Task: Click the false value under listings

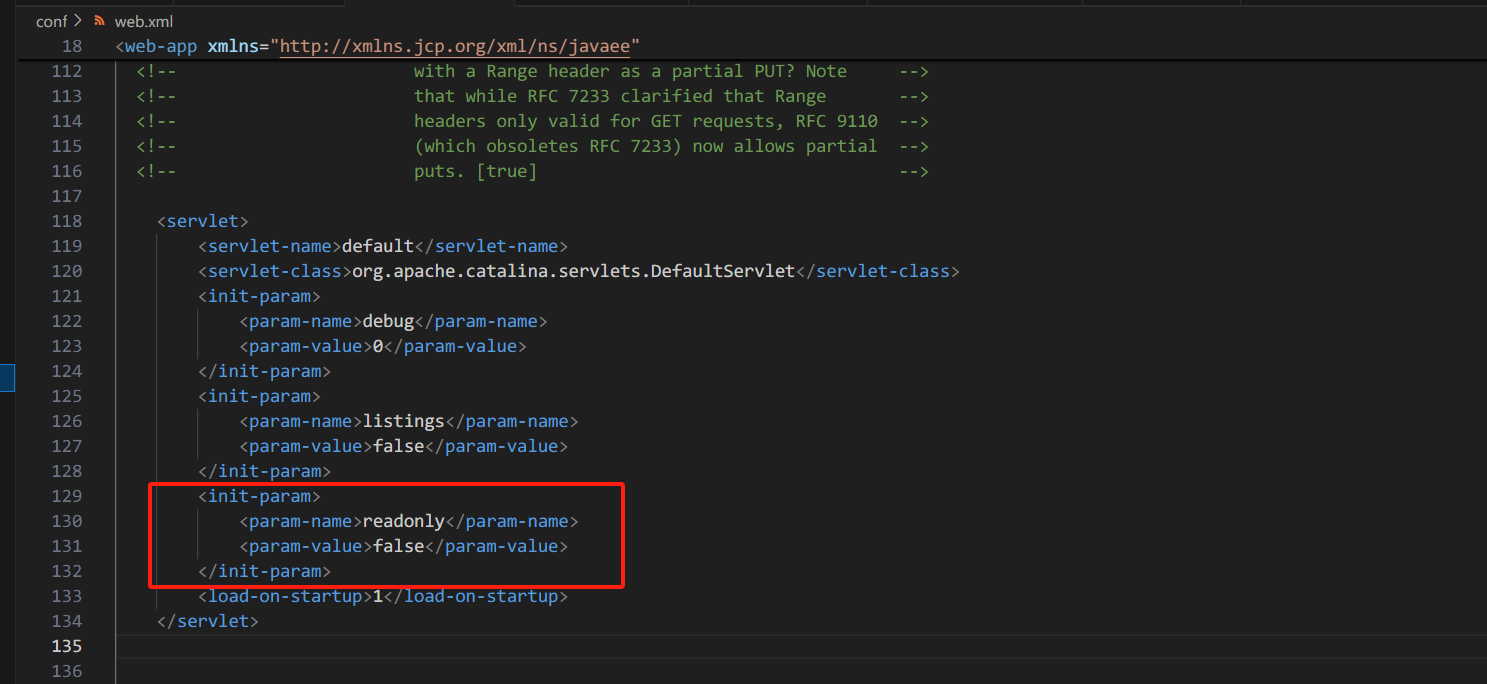Action: pyautogui.click(x=398, y=446)
